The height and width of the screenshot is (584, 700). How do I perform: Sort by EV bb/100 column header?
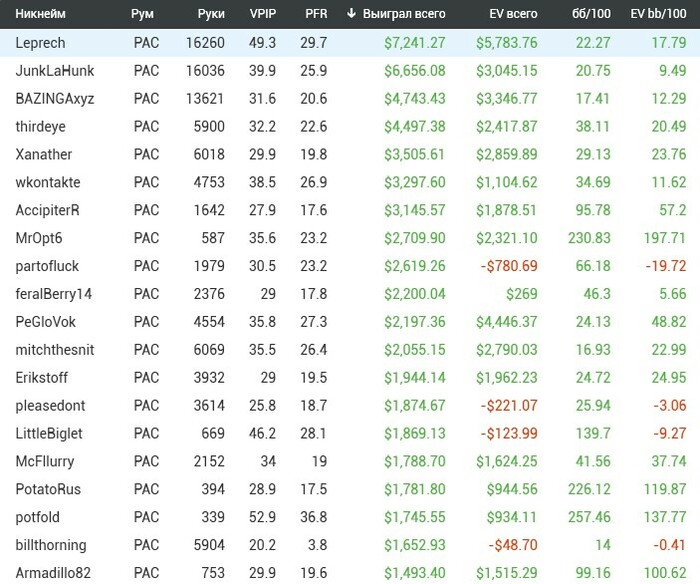[x=657, y=14]
